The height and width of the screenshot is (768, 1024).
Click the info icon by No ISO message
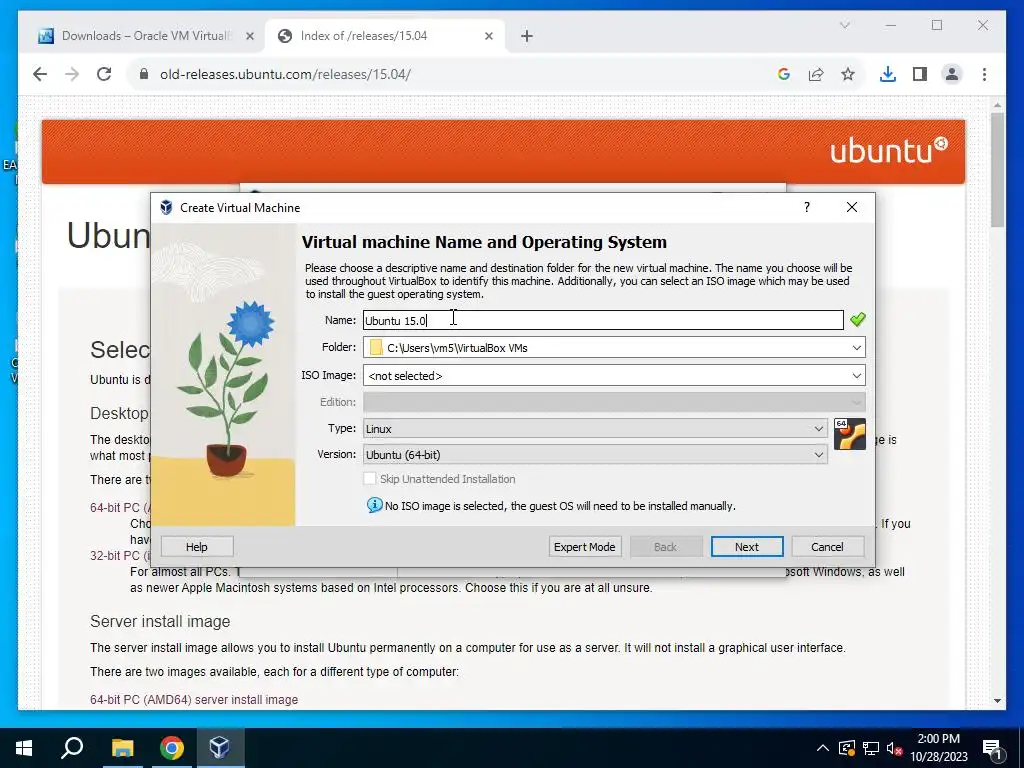pyautogui.click(x=375, y=505)
